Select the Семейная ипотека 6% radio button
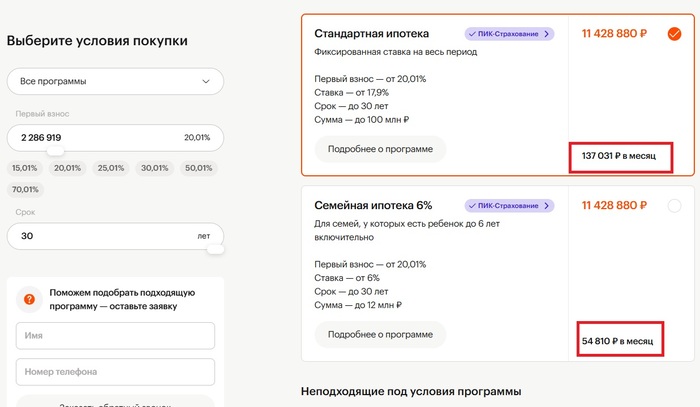 click(x=674, y=206)
